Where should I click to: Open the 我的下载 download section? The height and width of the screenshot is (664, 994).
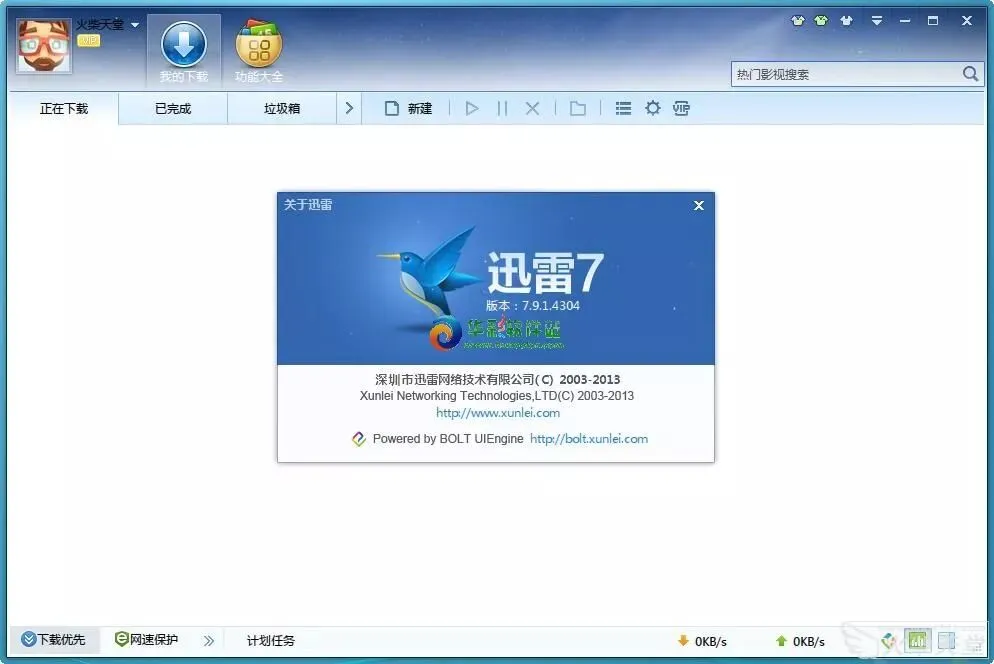(x=184, y=51)
